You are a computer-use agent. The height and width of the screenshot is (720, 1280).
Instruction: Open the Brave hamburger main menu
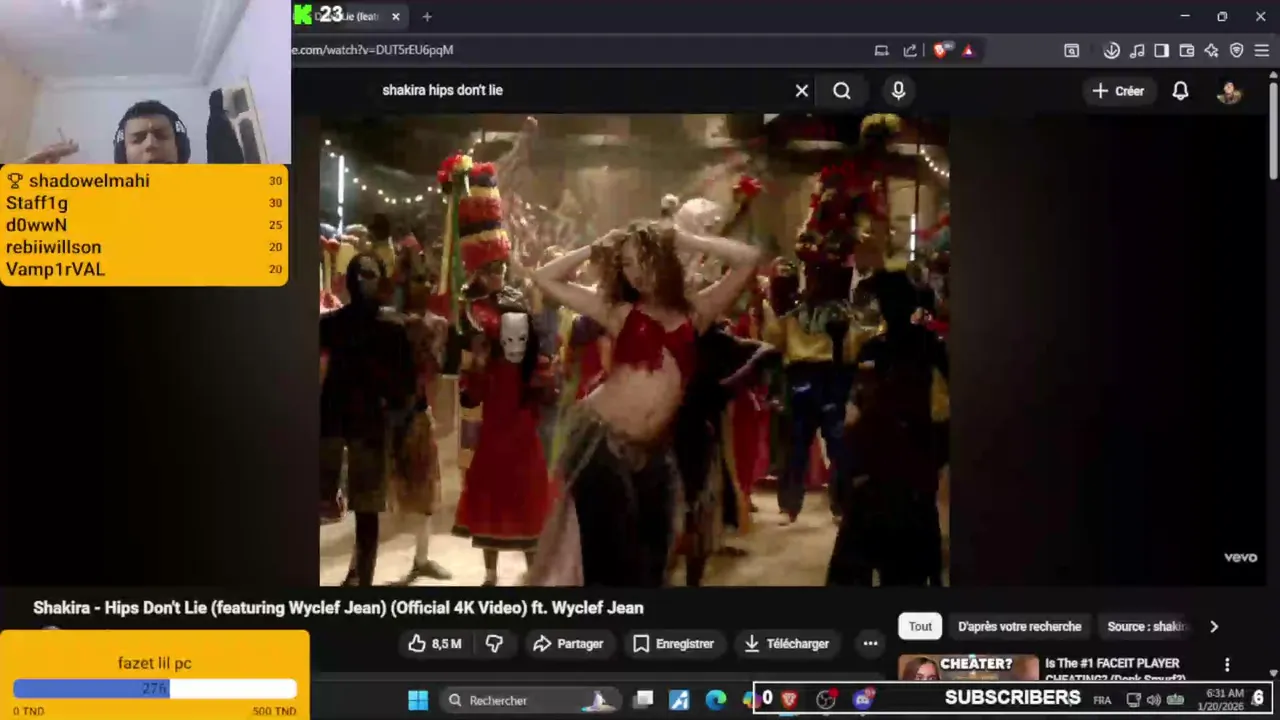(x=1262, y=50)
